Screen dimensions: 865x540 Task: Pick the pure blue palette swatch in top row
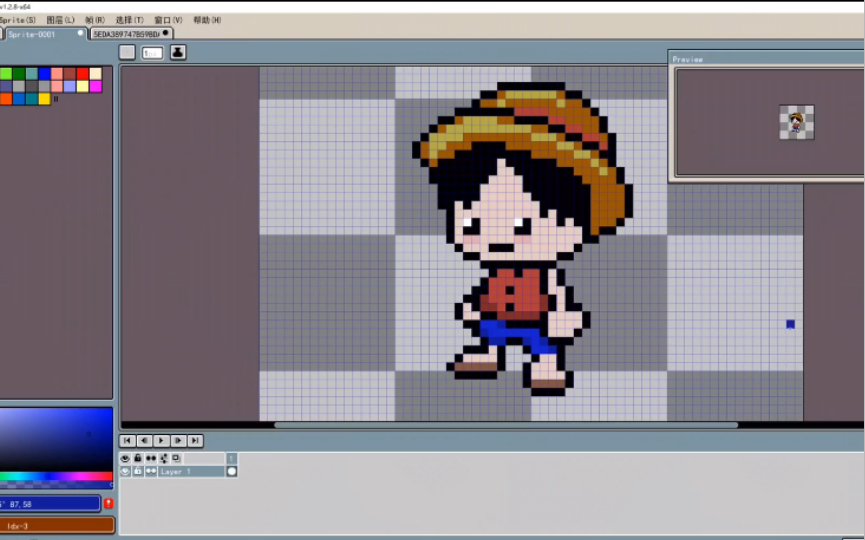coord(45,73)
